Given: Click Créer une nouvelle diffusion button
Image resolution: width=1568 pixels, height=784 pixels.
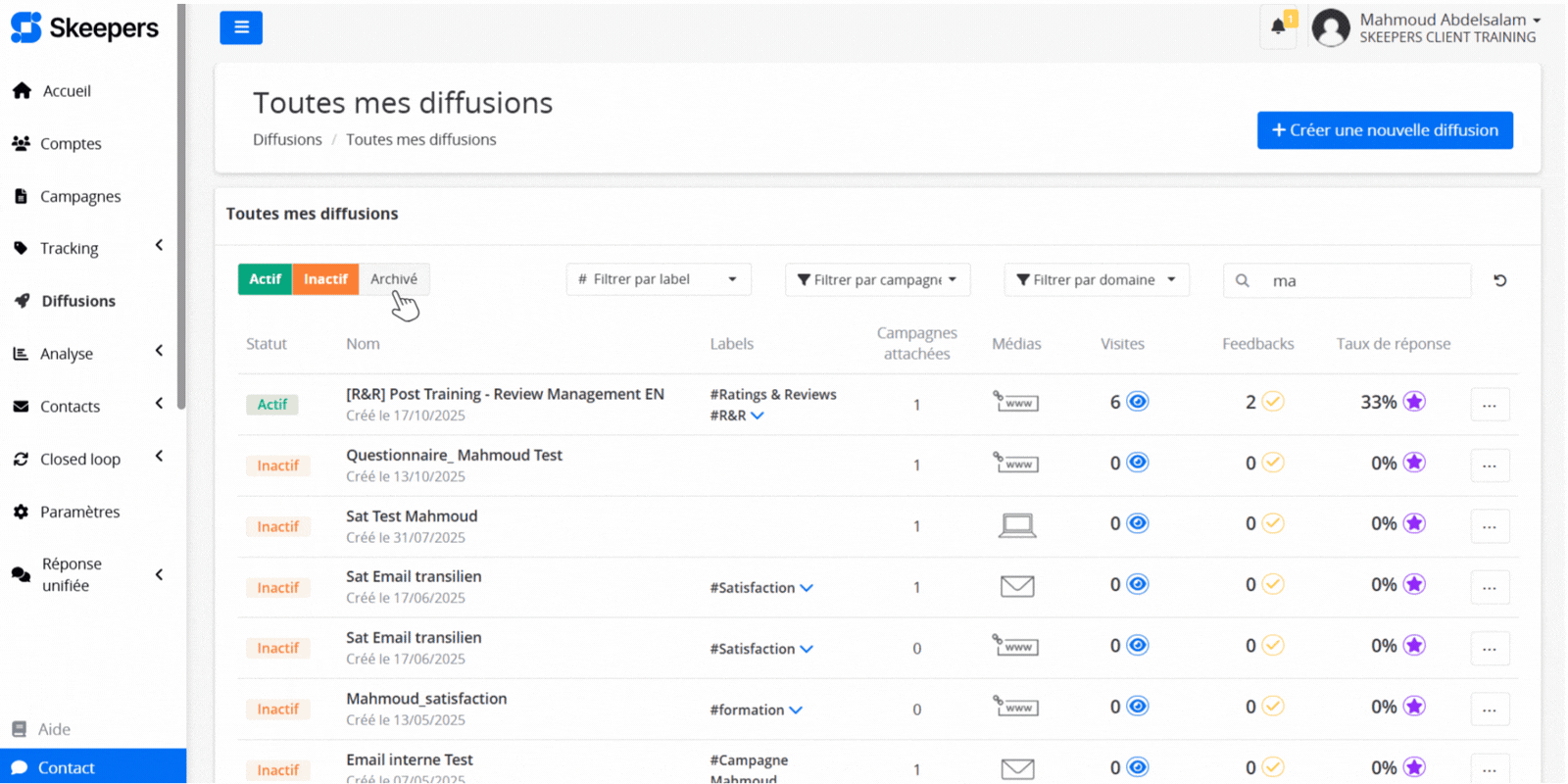Looking at the screenshot, I should click(1384, 130).
